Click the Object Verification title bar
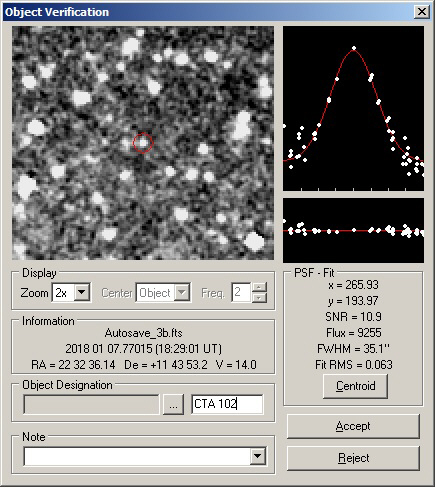Screen dimensions: 436x488 point(208,12)
